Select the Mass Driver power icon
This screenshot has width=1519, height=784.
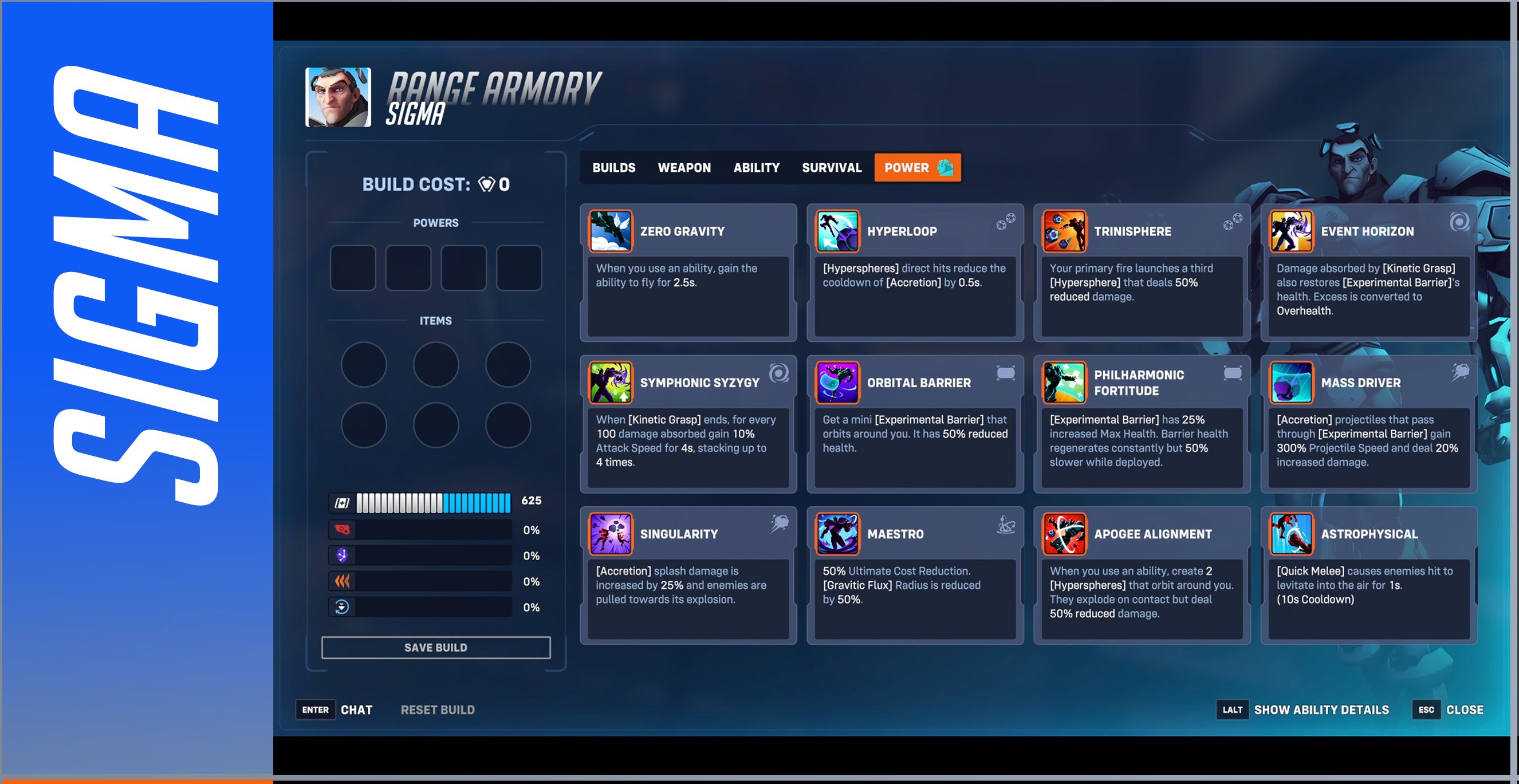(1292, 382)
